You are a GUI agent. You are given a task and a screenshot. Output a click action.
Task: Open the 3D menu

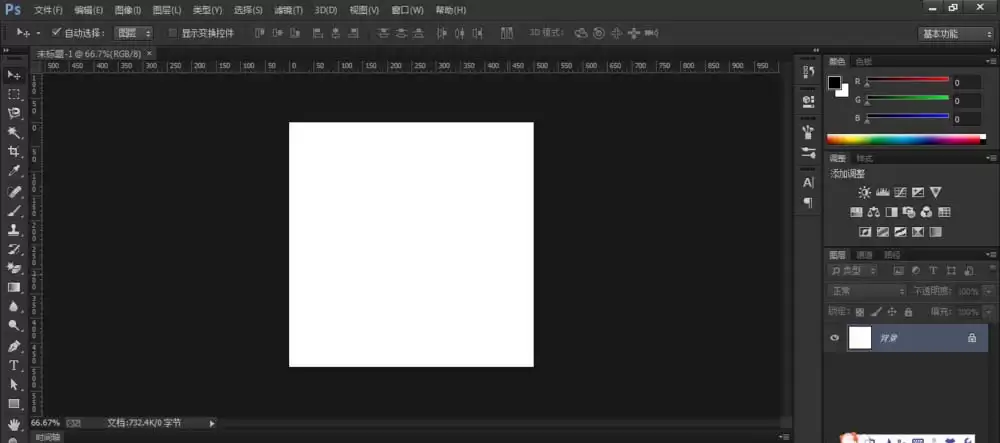click(326, 10)
